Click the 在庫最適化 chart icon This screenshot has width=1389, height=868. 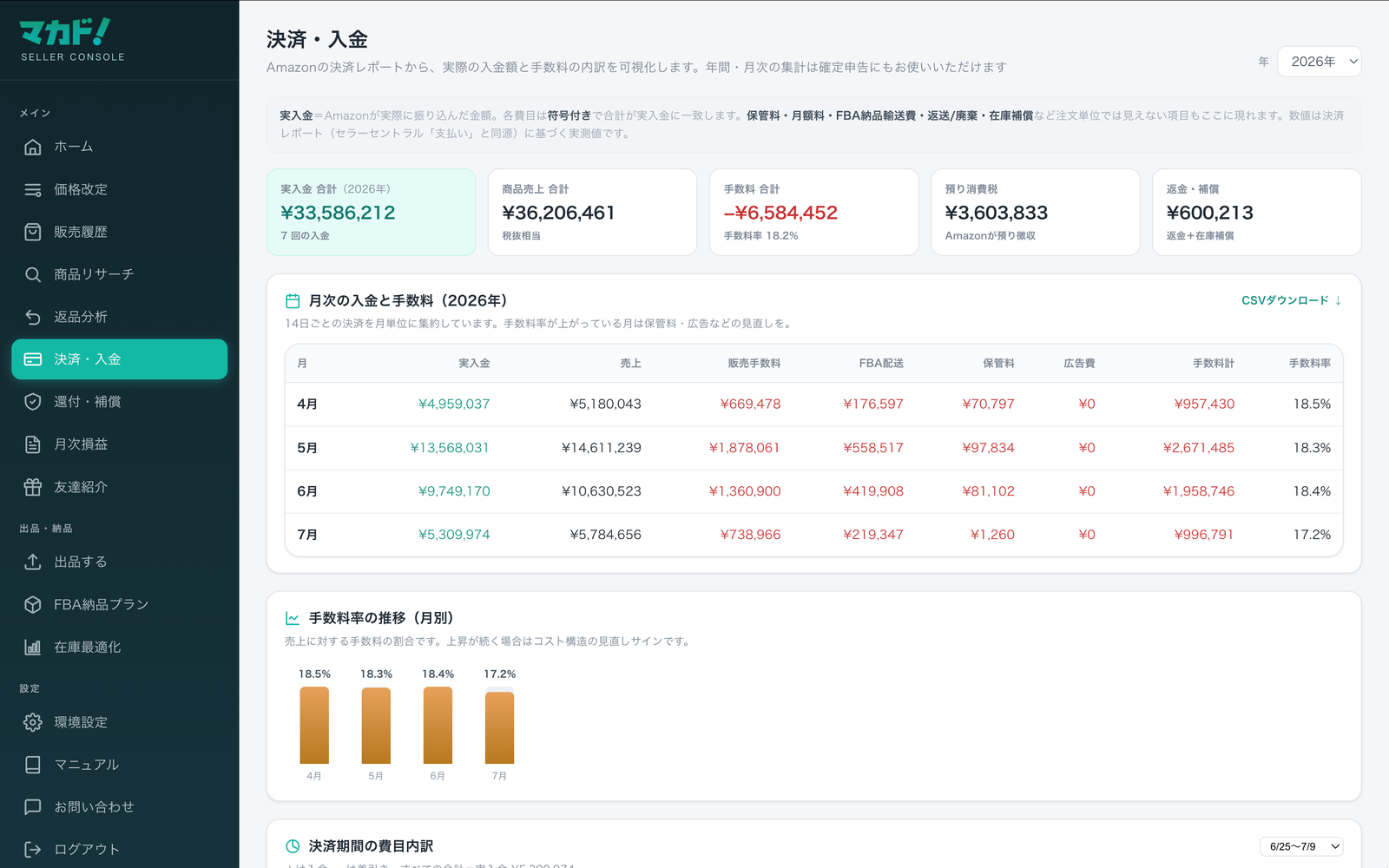(x=33, y=647)
